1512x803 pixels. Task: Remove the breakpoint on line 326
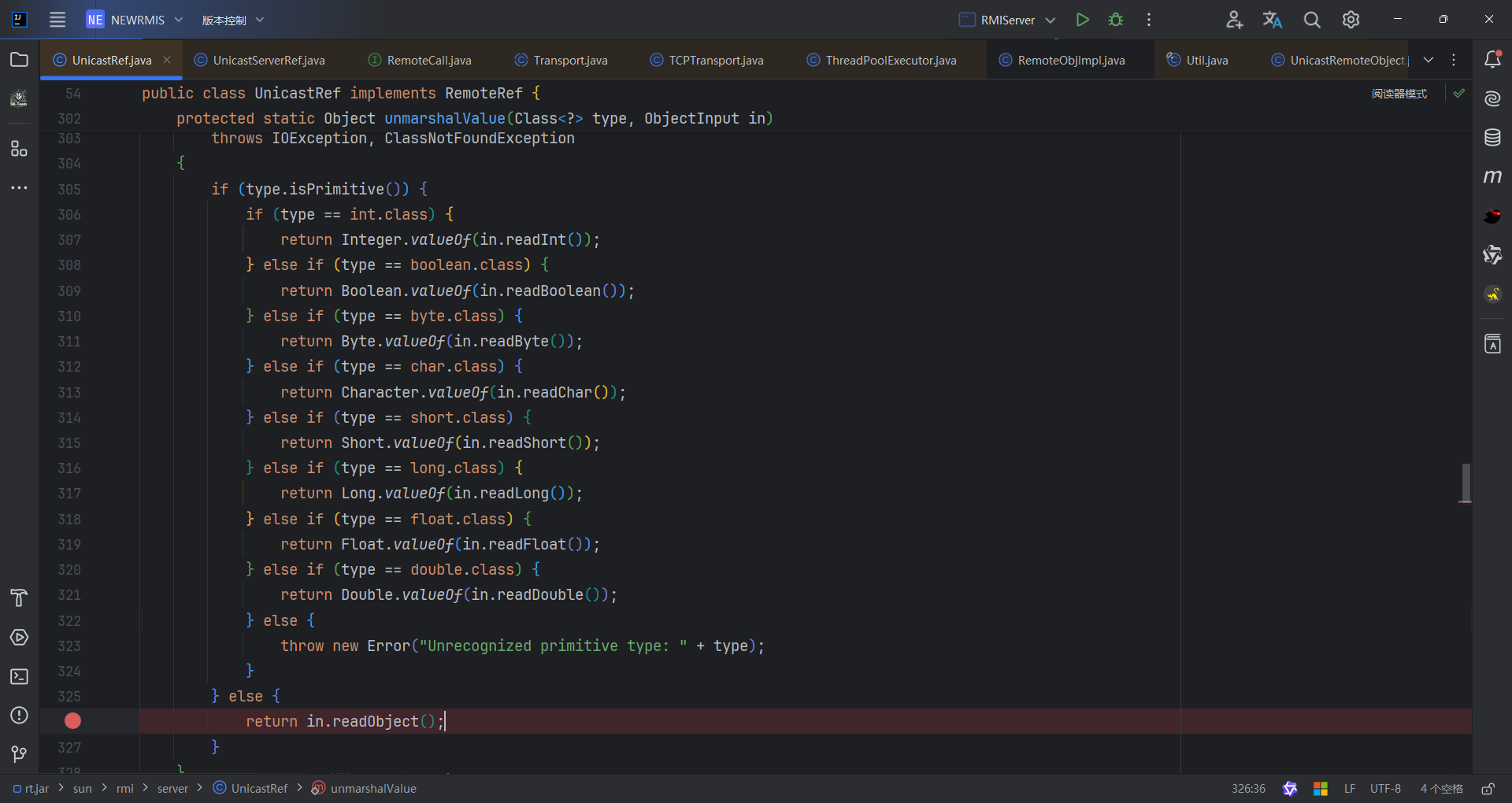click(72, 721)
